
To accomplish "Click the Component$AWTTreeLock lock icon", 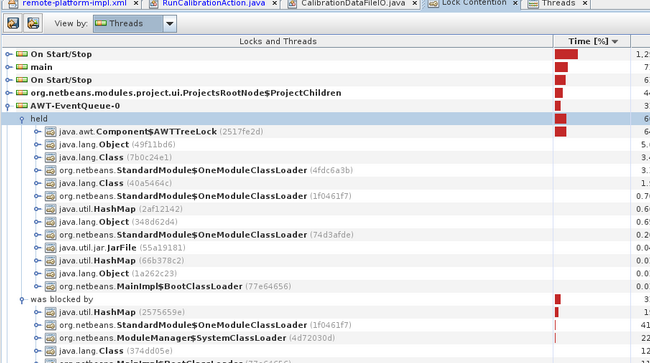I will (51, 132).
